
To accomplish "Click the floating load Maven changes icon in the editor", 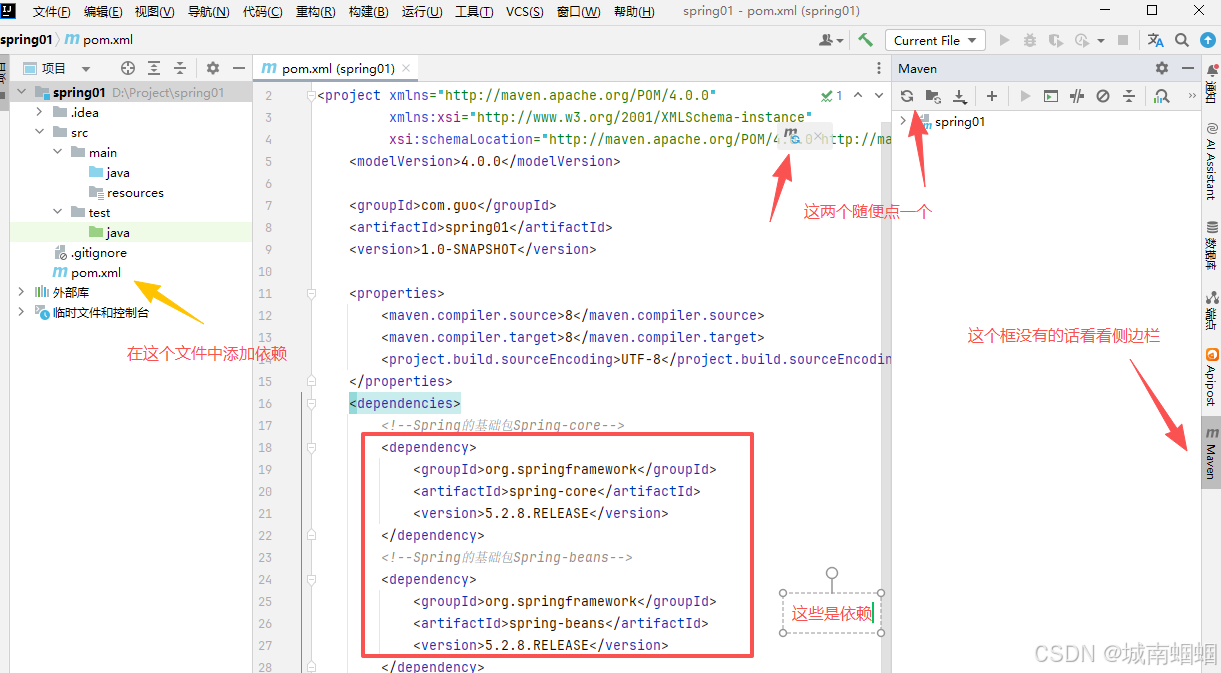I will 792,136.
